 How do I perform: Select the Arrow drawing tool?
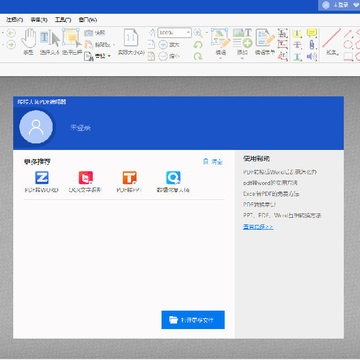[348, 33]
